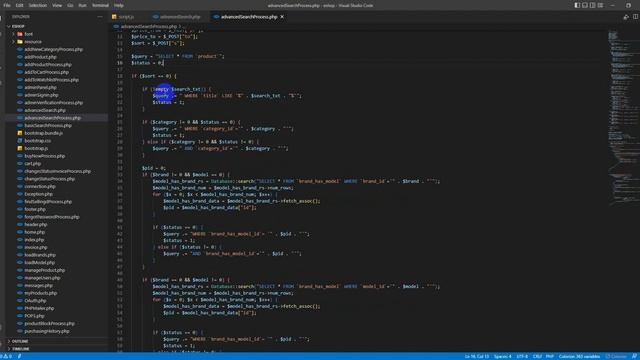The height and width of the screenshot is (360, 640).
Task: Open the Go menu
Action: coord(70,5)
